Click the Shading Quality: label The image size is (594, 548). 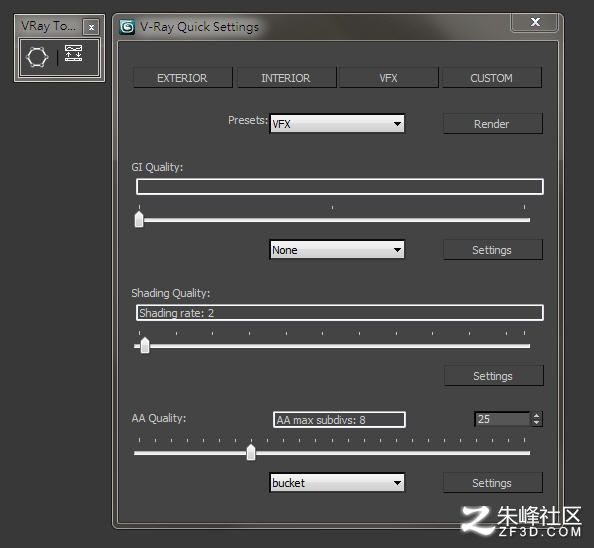click(170, 293)
